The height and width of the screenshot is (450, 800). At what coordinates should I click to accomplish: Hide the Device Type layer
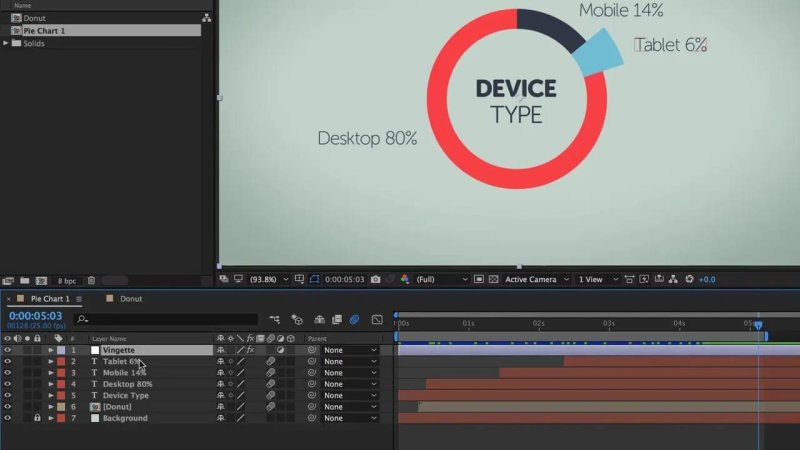tap(7, 395)
